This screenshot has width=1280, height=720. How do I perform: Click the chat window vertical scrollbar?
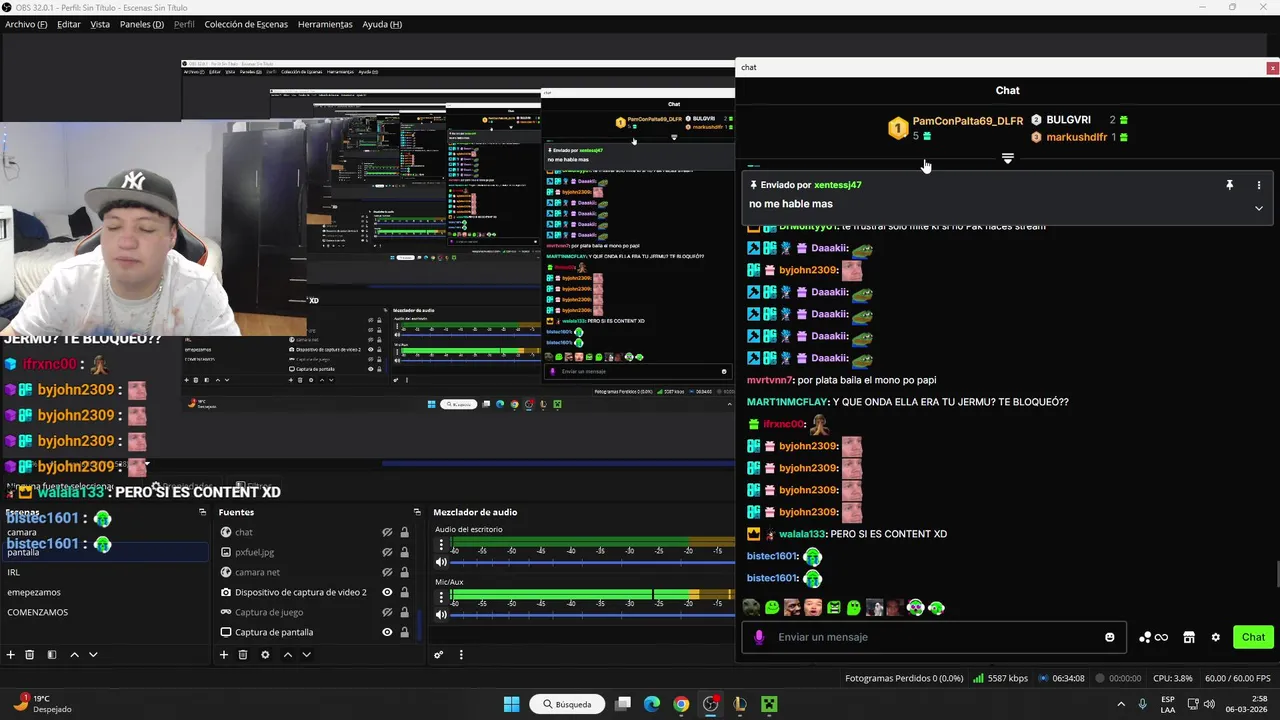pos(1276,576)
